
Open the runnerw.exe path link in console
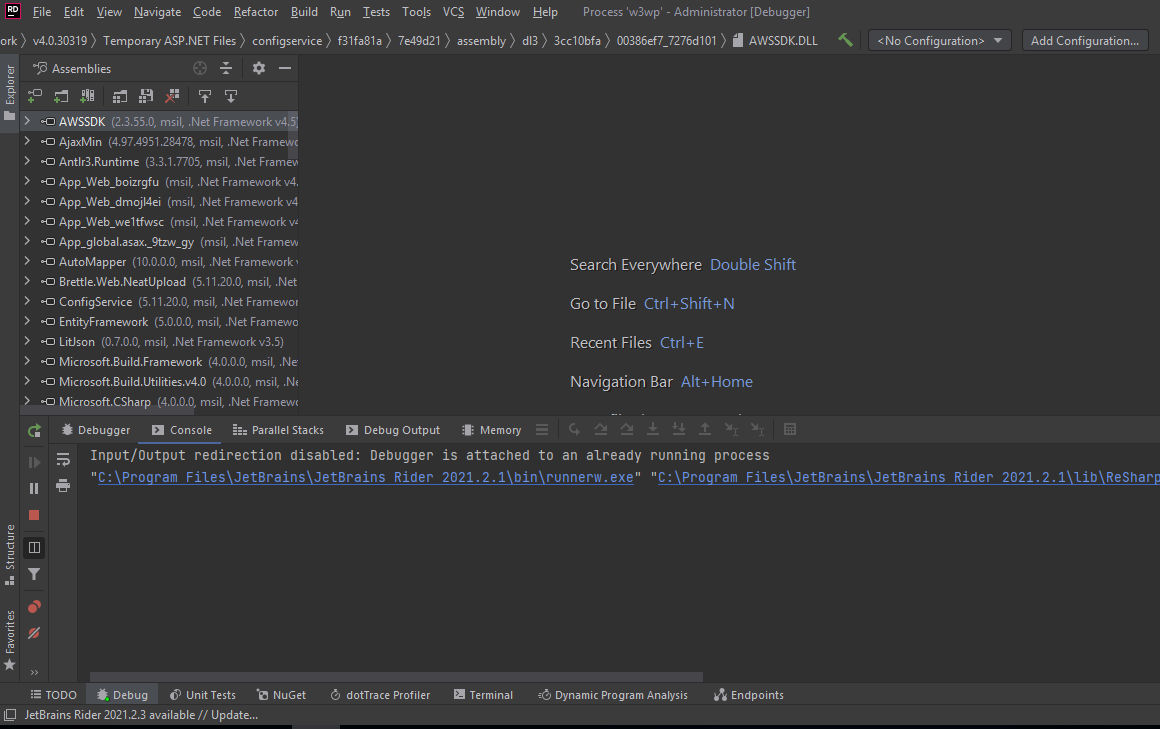point(365,477)
